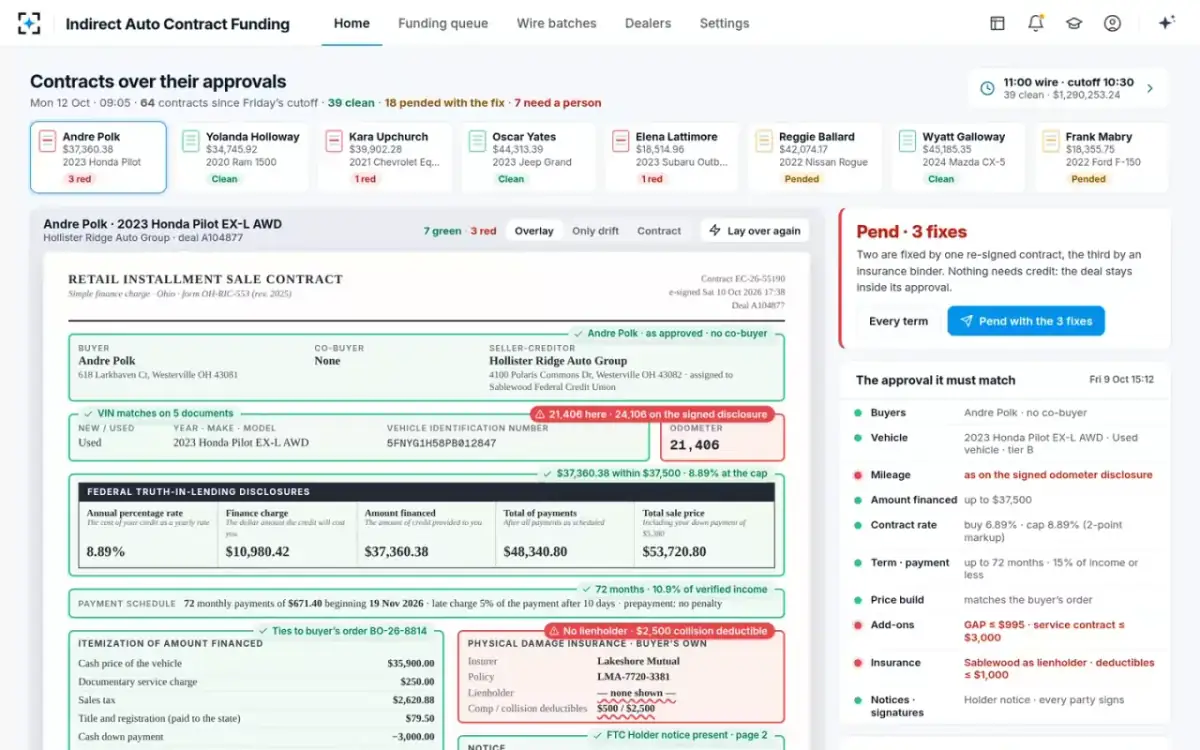Click lightning icon in Lay over again
The width and height of the screenshot is (1200, 750).
coord(715,230)
